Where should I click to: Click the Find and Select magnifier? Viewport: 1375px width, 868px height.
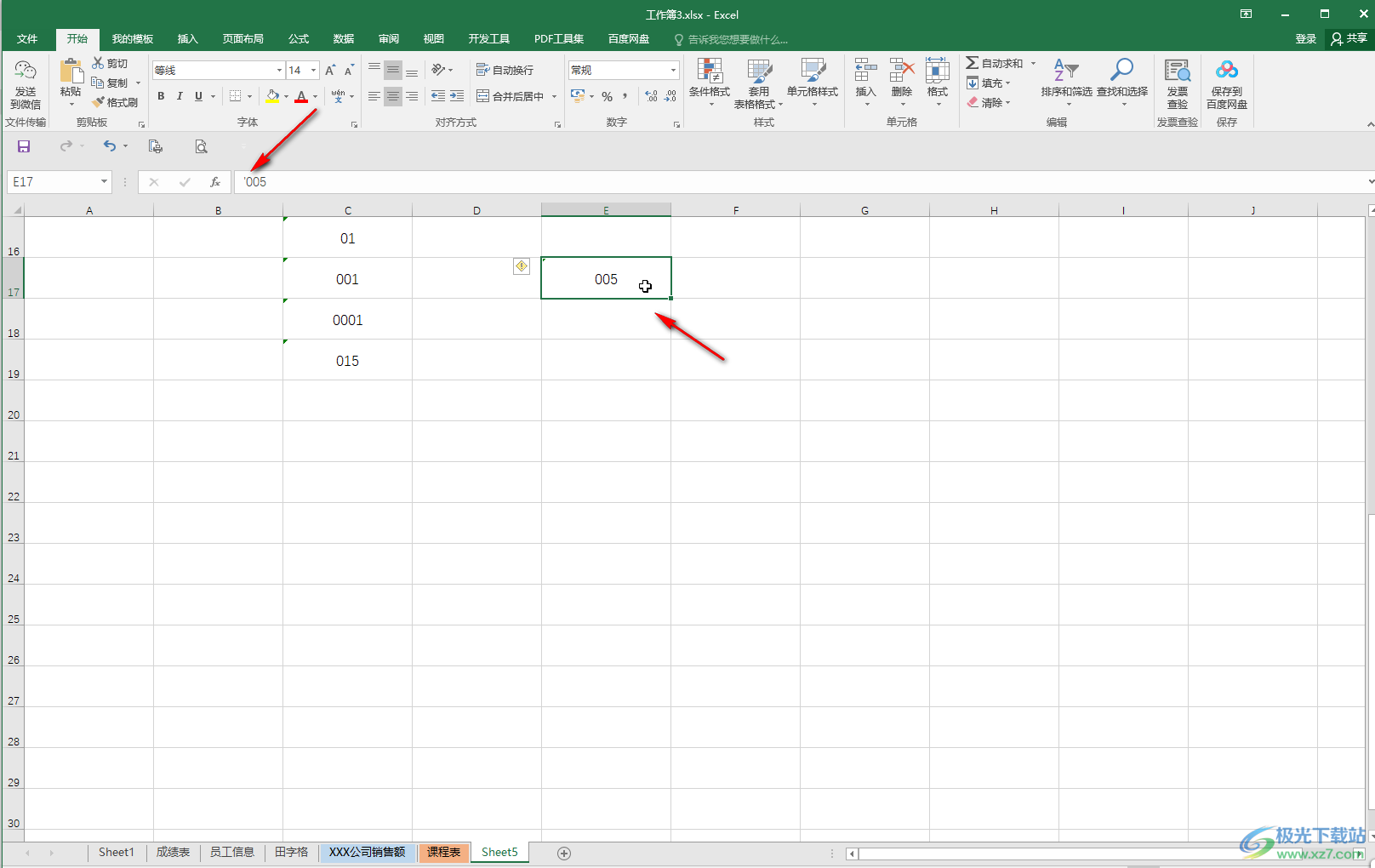pos(1122,71)
